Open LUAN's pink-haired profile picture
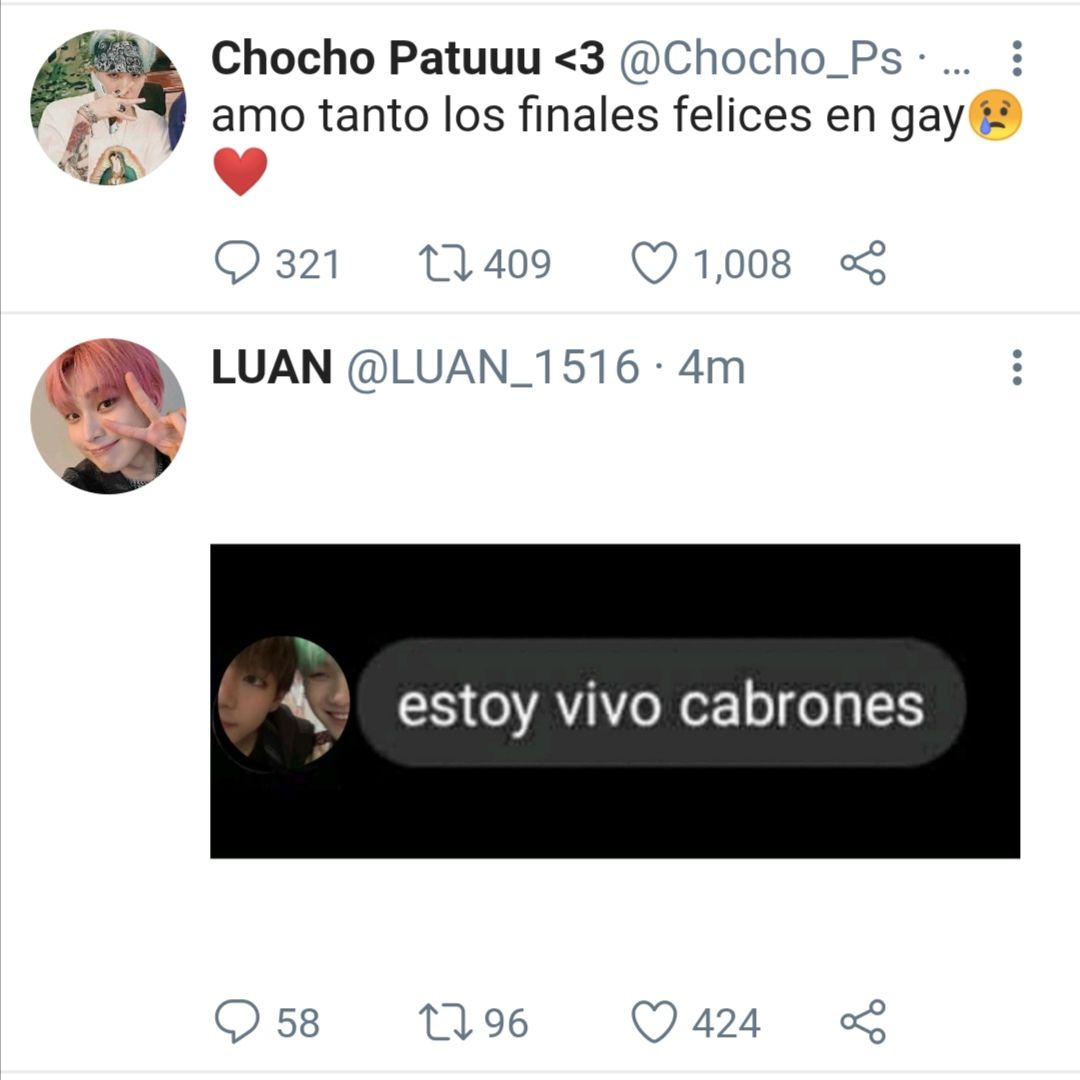1080x1080 pixels. pos(108,416)
